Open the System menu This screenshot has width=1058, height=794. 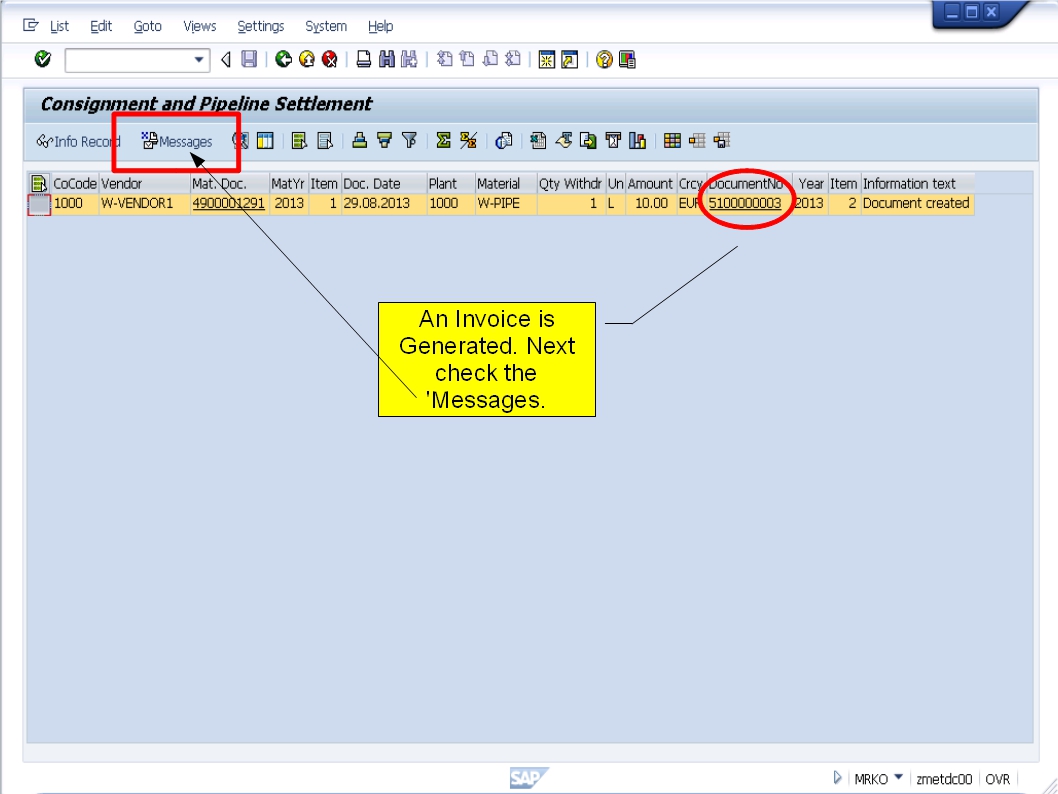(325, 26)
